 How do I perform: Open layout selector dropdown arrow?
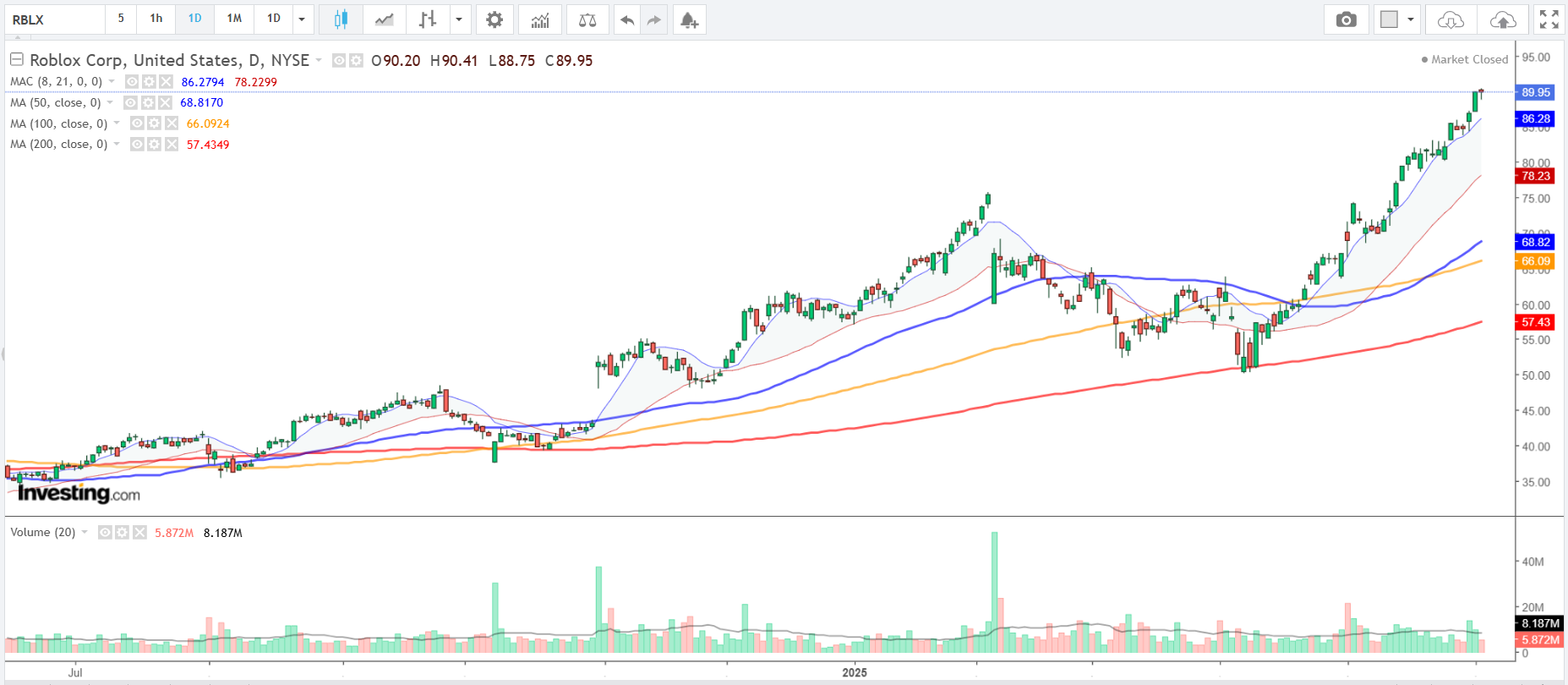1410,19
